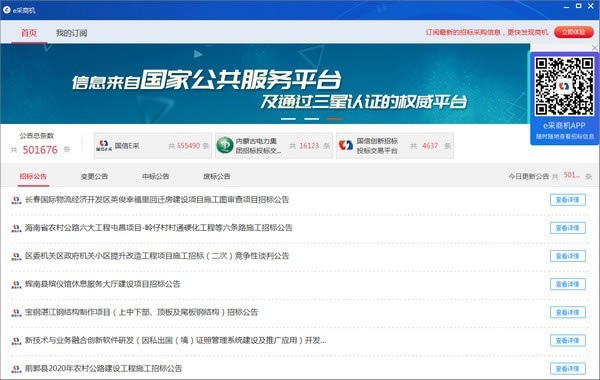600x380 pixels.
Task: Click 查看详情 for 海南省农村公路 row
Action: [x=567, y=228]
